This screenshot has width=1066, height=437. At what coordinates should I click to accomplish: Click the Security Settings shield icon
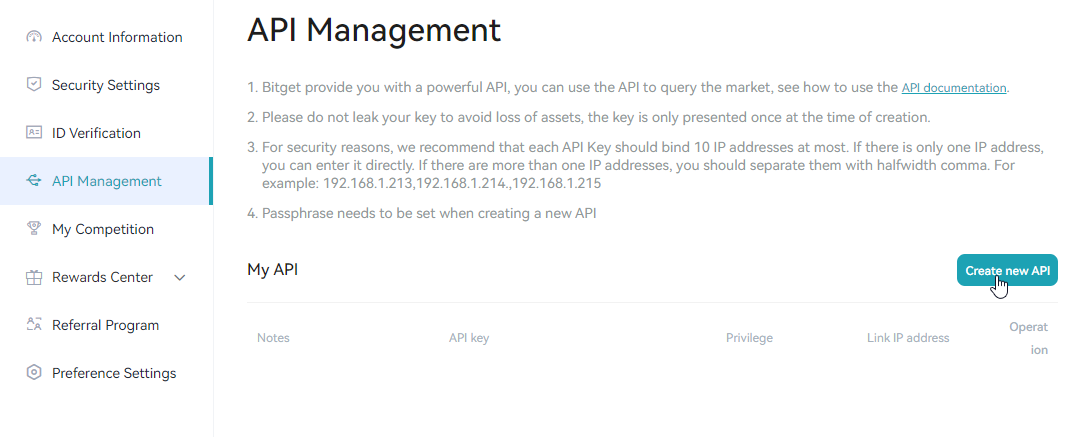pyautogui.click(x=34, y=85)
